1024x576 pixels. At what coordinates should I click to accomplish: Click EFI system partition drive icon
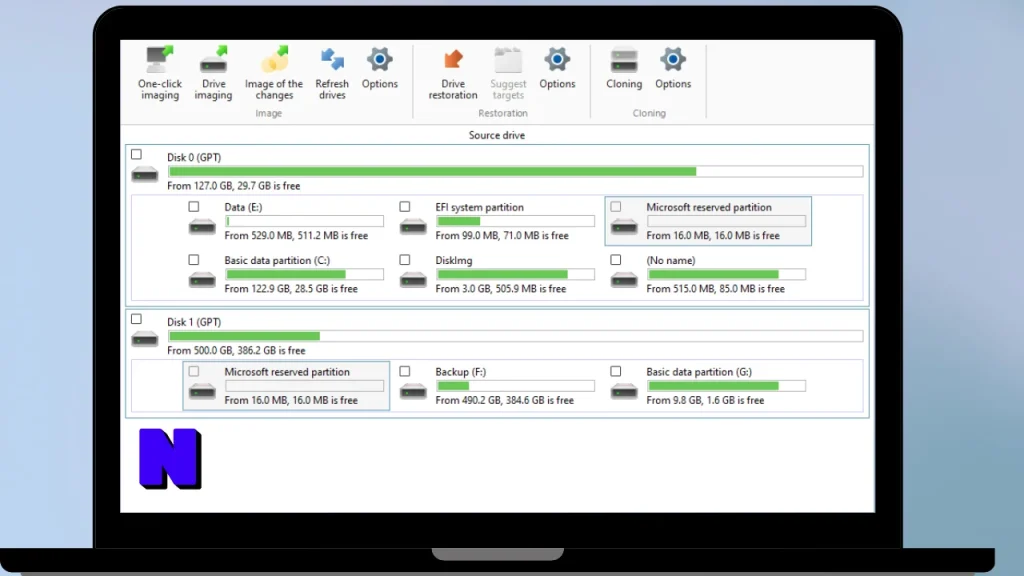(x=413, y=227)
